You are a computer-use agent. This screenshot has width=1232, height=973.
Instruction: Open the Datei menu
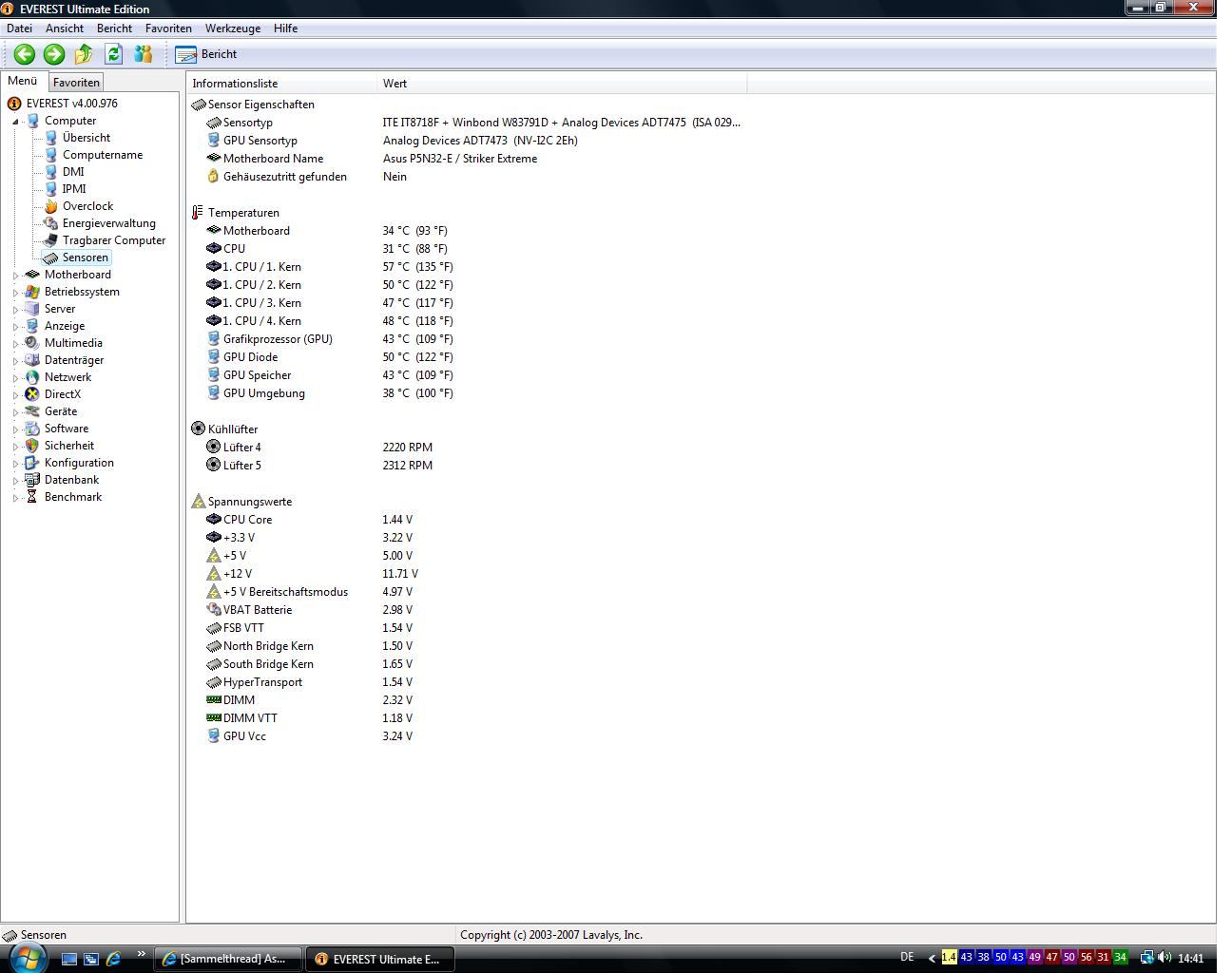(x=19, y=29)
